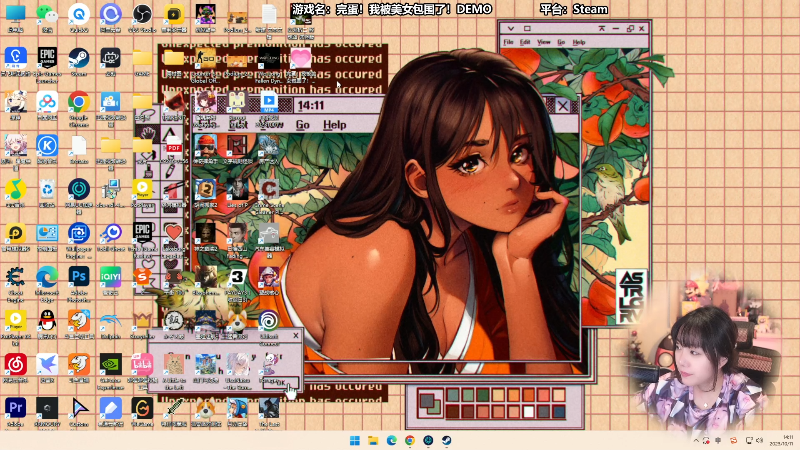Open the Windows Start menu
800x450 pixels.
coord(355,440)
